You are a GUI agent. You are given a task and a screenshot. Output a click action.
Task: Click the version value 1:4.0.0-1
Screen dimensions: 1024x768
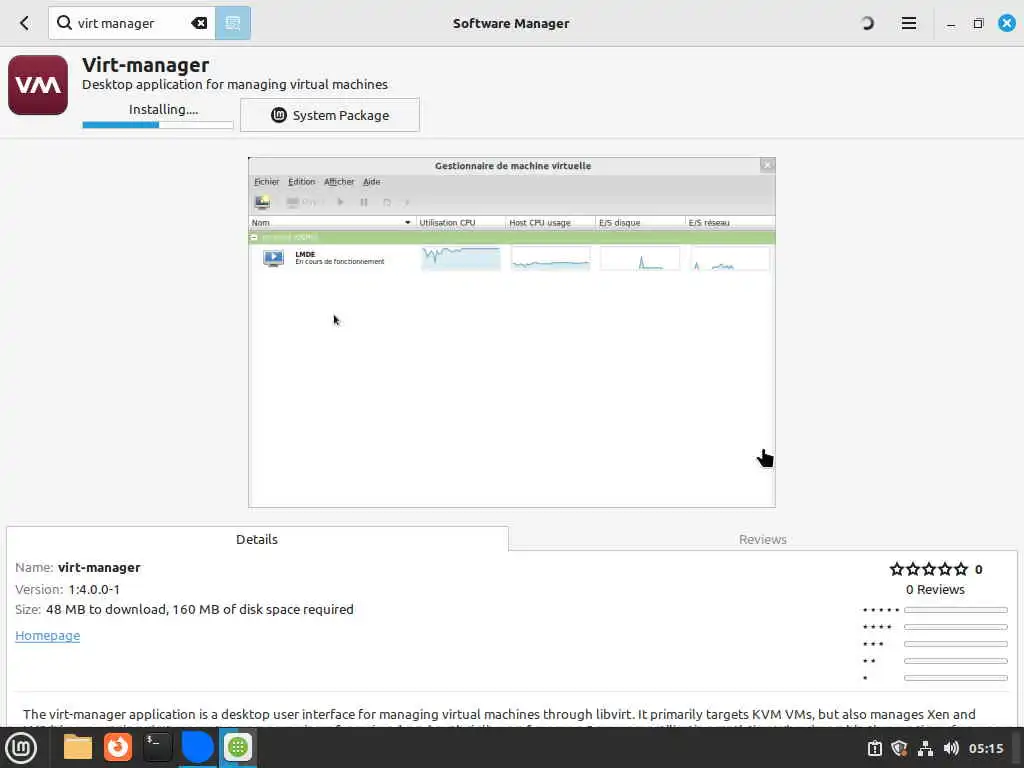[94, 589]
